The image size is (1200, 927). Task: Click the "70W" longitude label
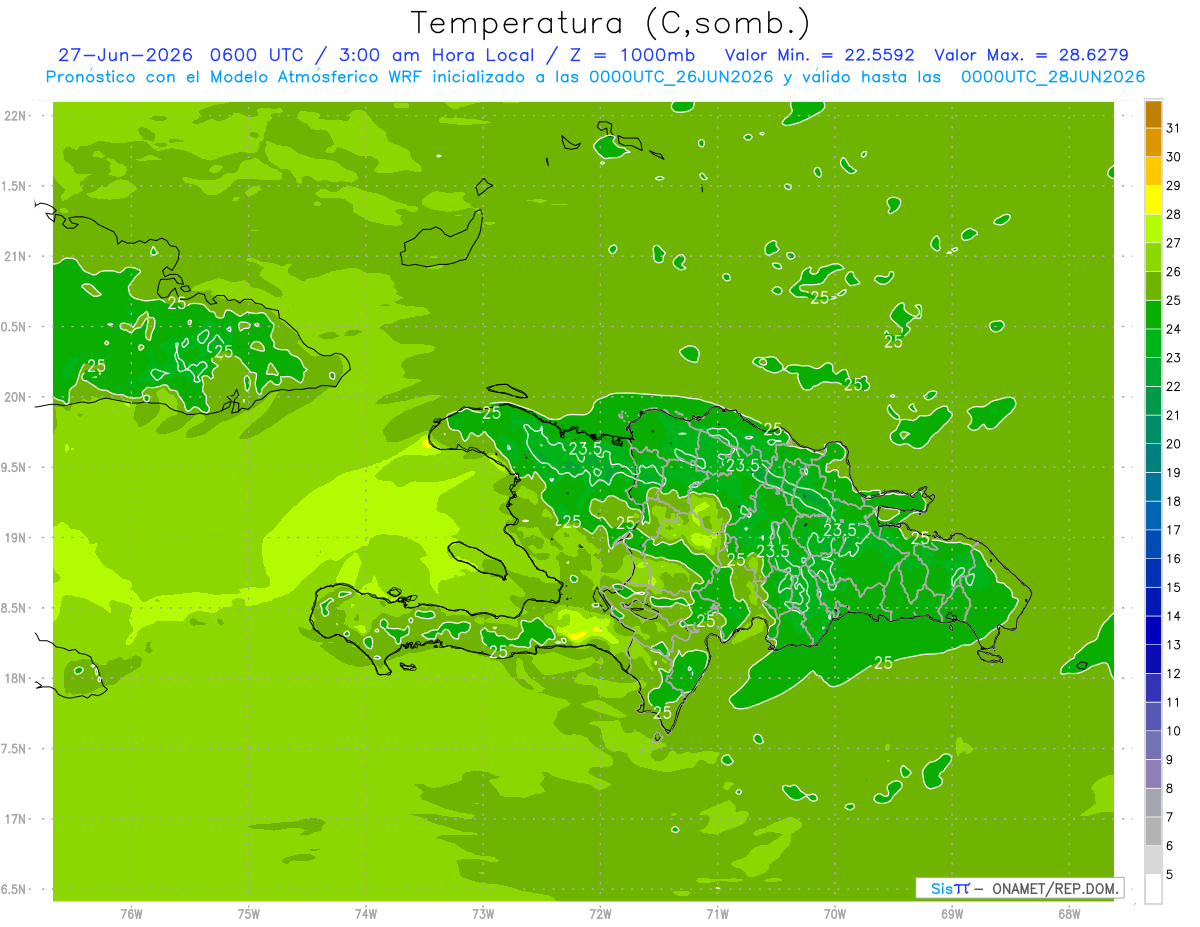(835, 914)
